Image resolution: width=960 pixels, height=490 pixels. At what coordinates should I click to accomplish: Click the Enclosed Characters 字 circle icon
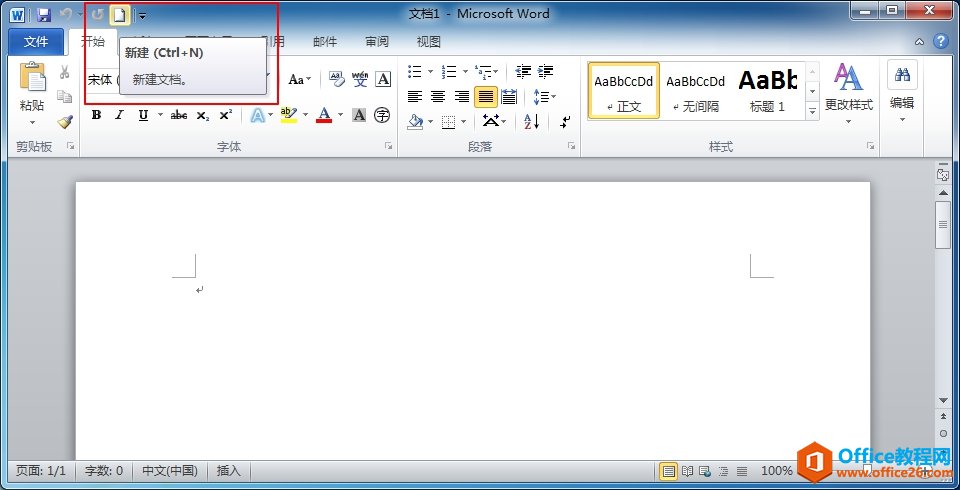tap(383, 115)
